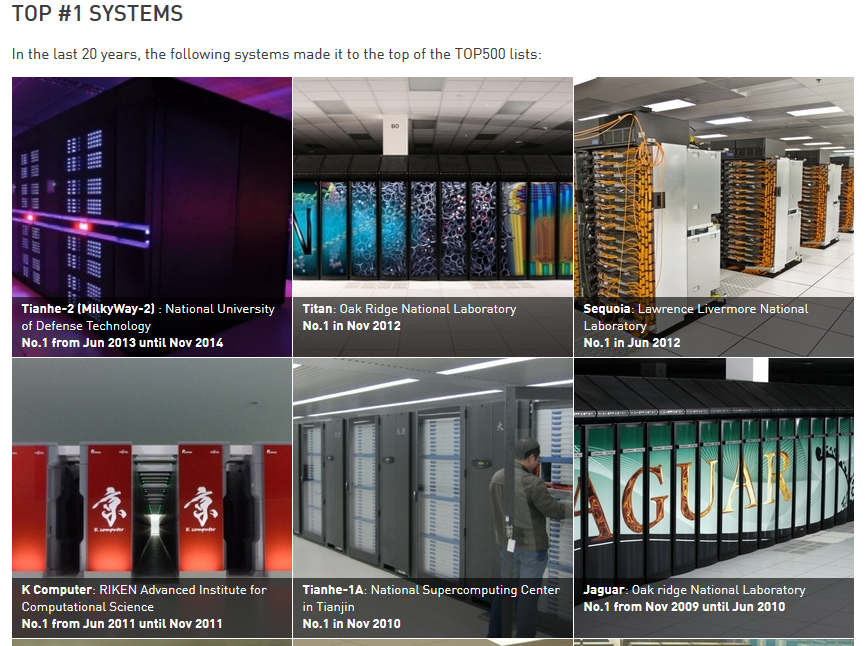Click "RIKEN Advanced Institute for Computational Science"
The height and width of the screenshot is (646, 865).
tap(144, 598)
